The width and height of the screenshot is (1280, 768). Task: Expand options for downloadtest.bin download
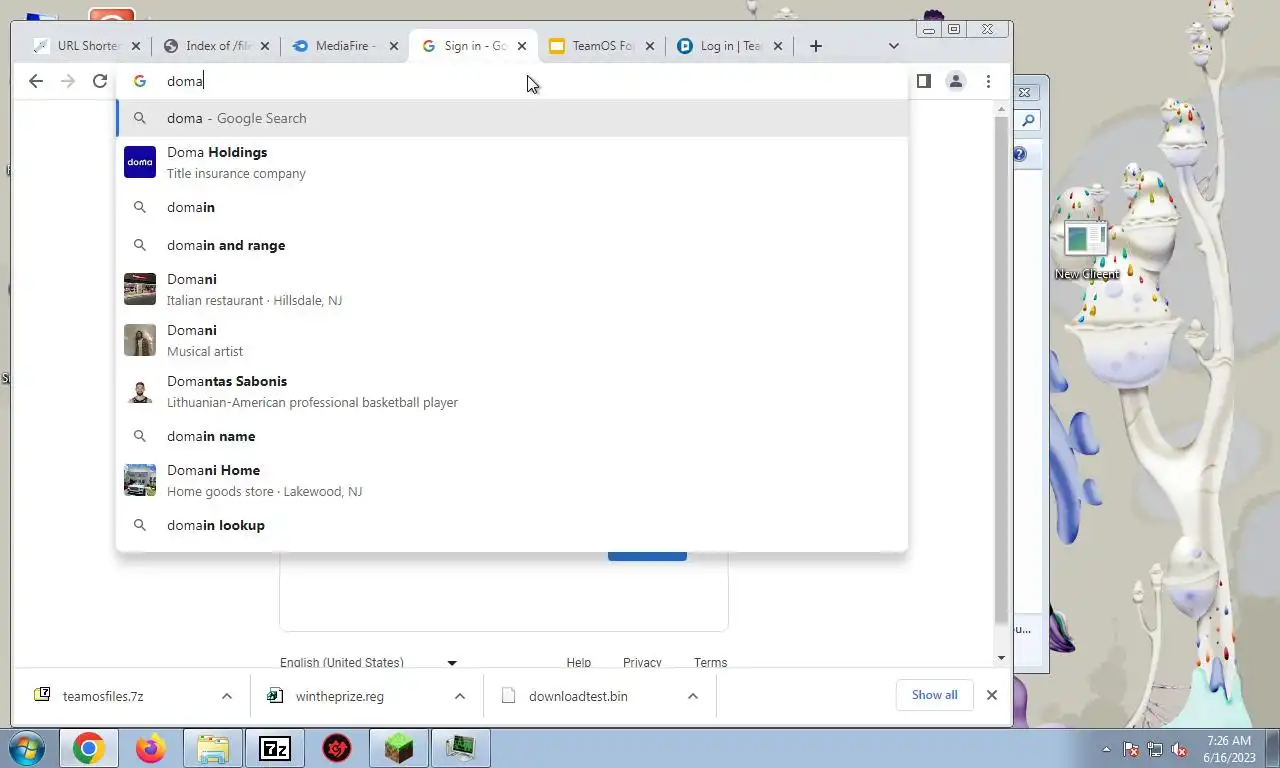click(693, 696)
